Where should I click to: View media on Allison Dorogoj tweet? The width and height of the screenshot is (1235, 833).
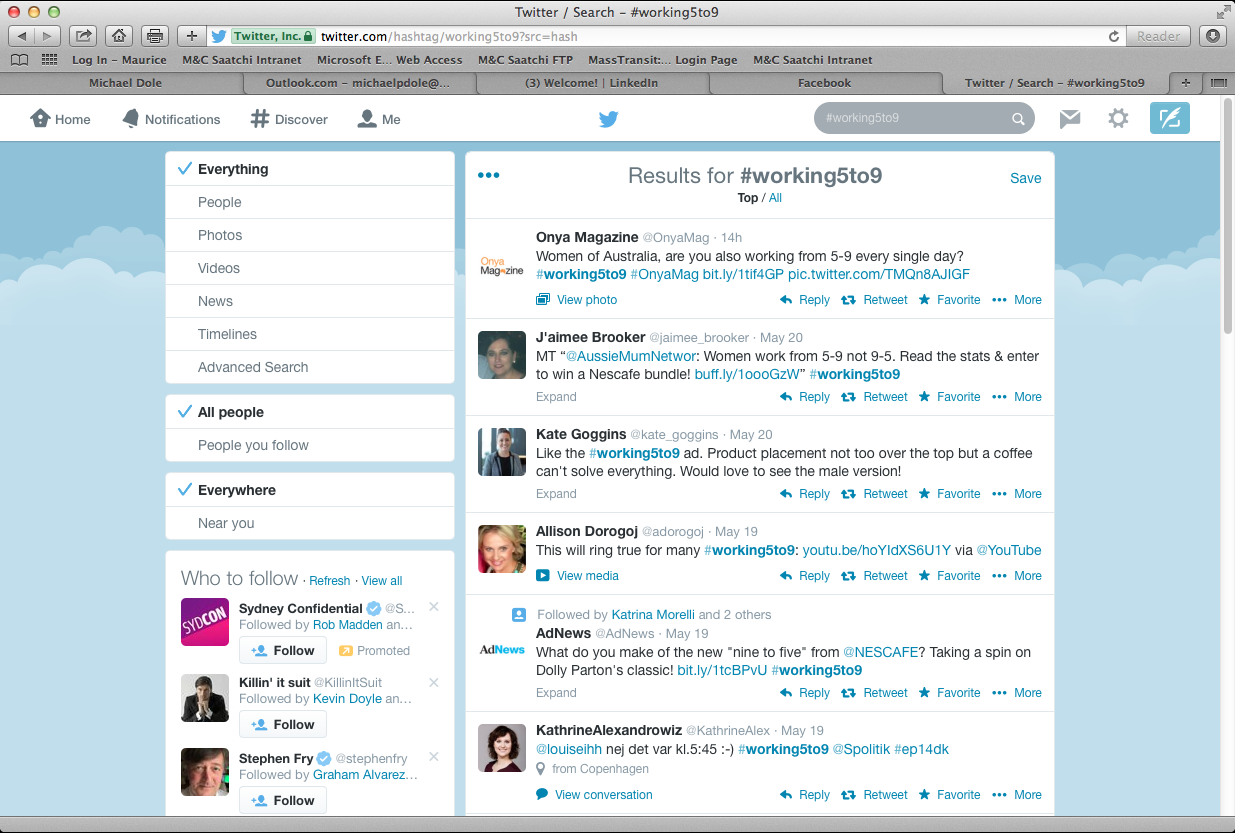[x=577, y=576]
